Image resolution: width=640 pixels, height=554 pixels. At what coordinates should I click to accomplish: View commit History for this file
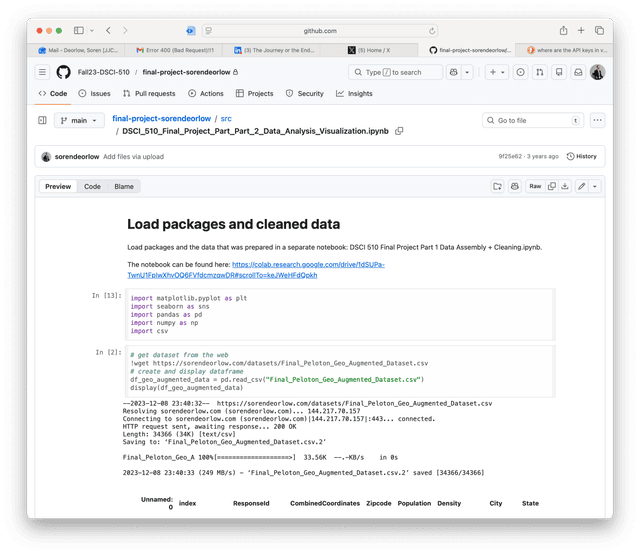(x=581, y=156)
